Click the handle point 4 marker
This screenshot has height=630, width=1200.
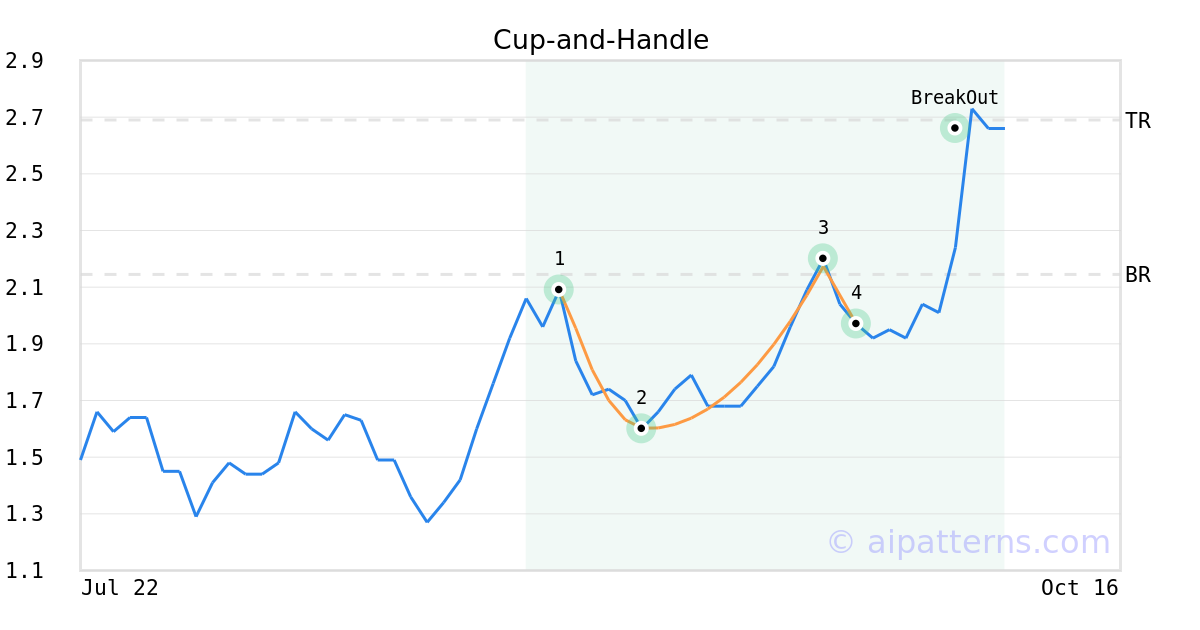[855, 323]
